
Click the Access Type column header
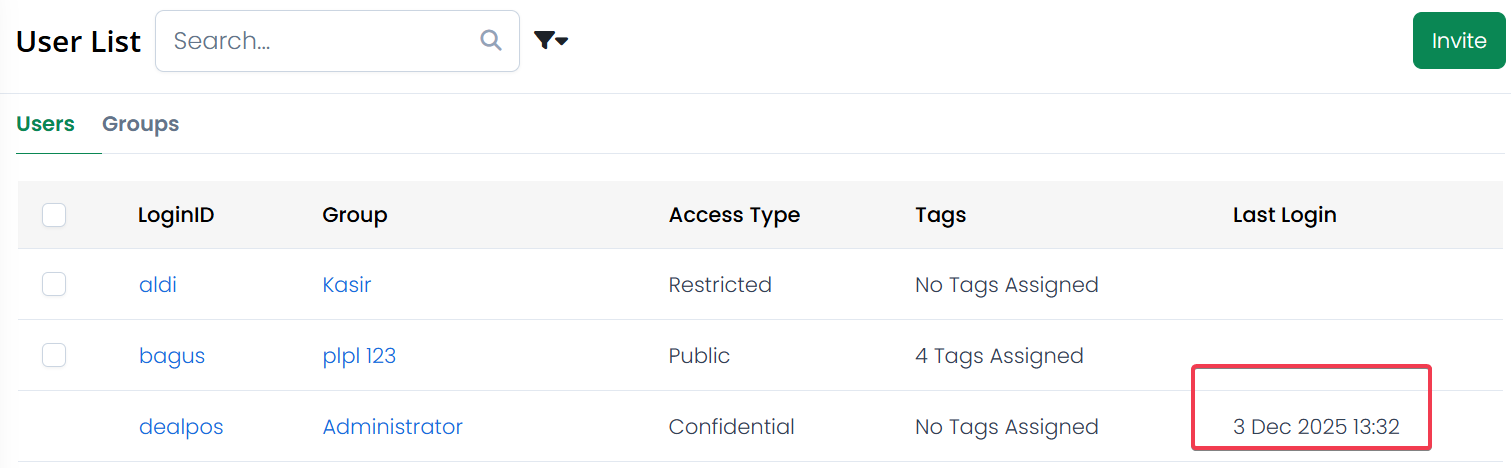coord(734,215)
